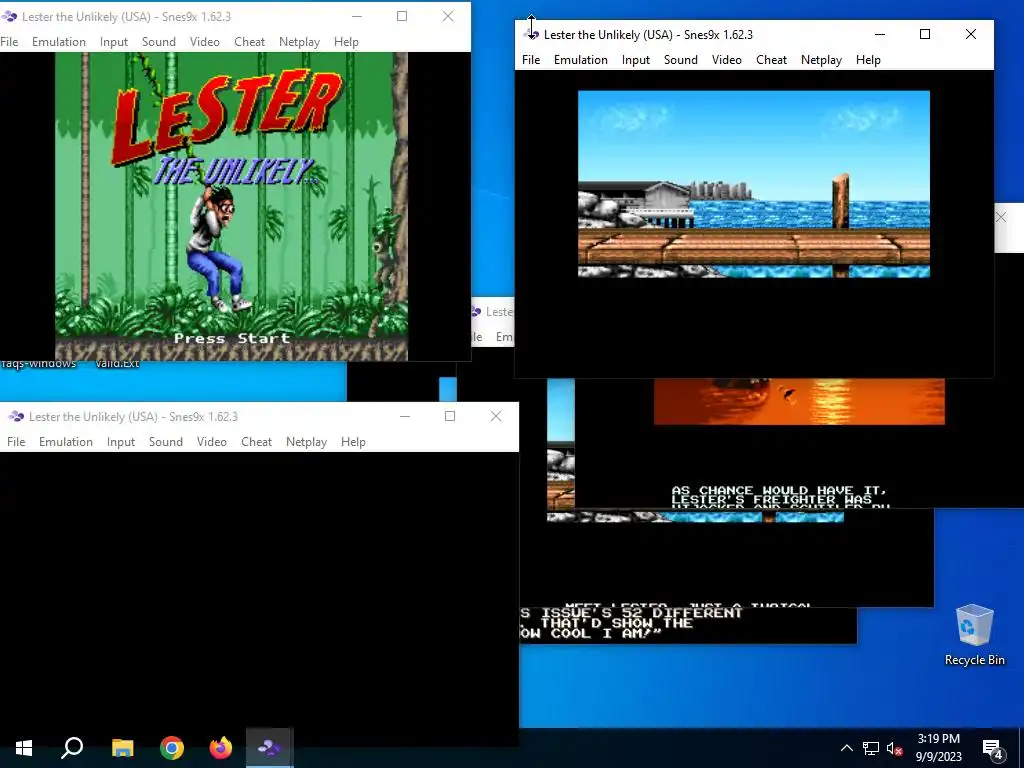Open File menu in bottom-left Snes9x window

click(16, 442)
